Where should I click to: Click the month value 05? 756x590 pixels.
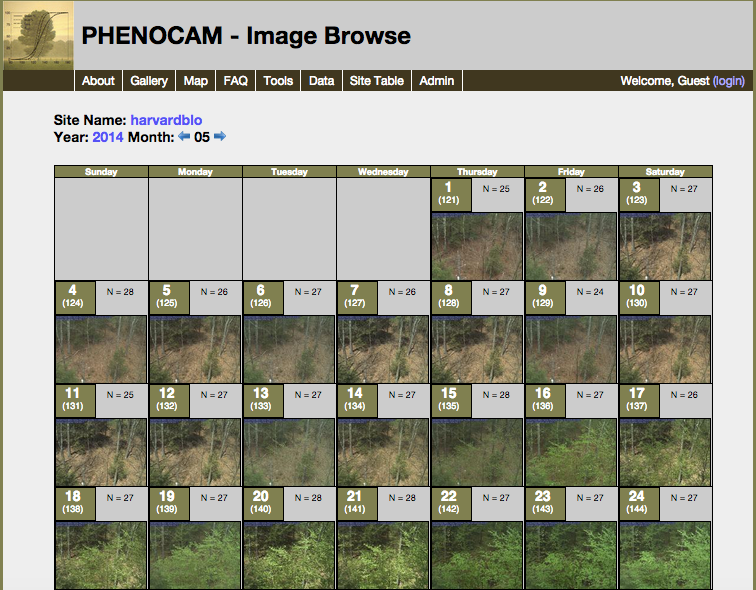pos(202,137)
